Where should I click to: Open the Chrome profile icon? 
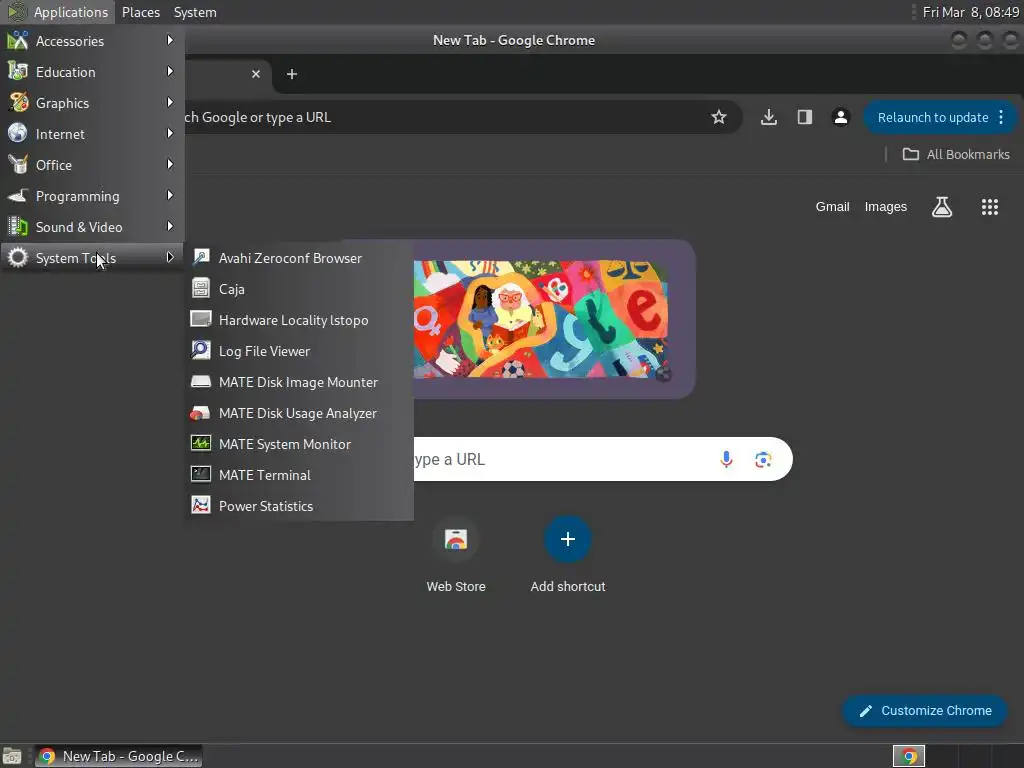tap(840, 117)
